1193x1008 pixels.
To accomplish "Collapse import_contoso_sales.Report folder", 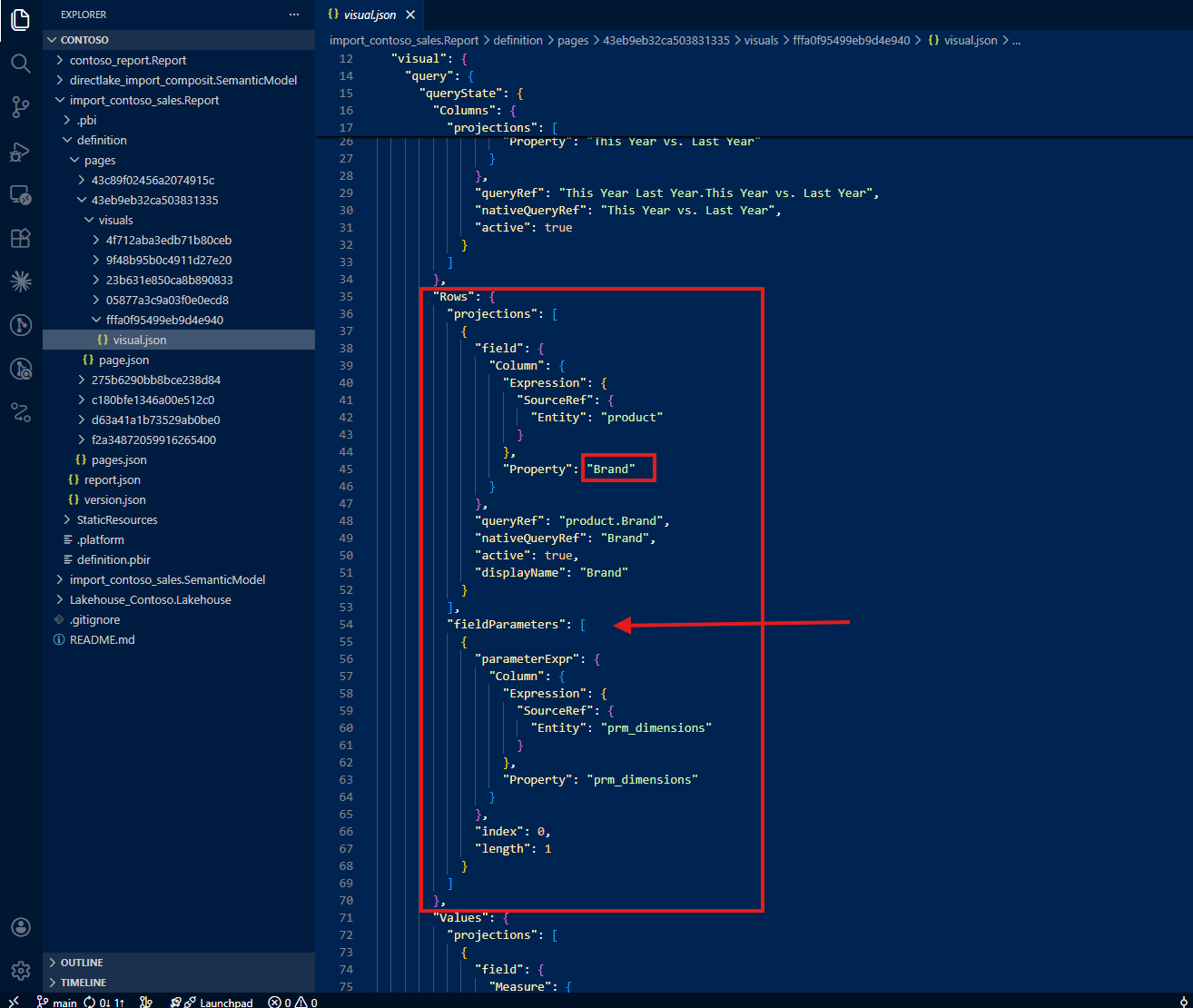I will pos(179,100).
